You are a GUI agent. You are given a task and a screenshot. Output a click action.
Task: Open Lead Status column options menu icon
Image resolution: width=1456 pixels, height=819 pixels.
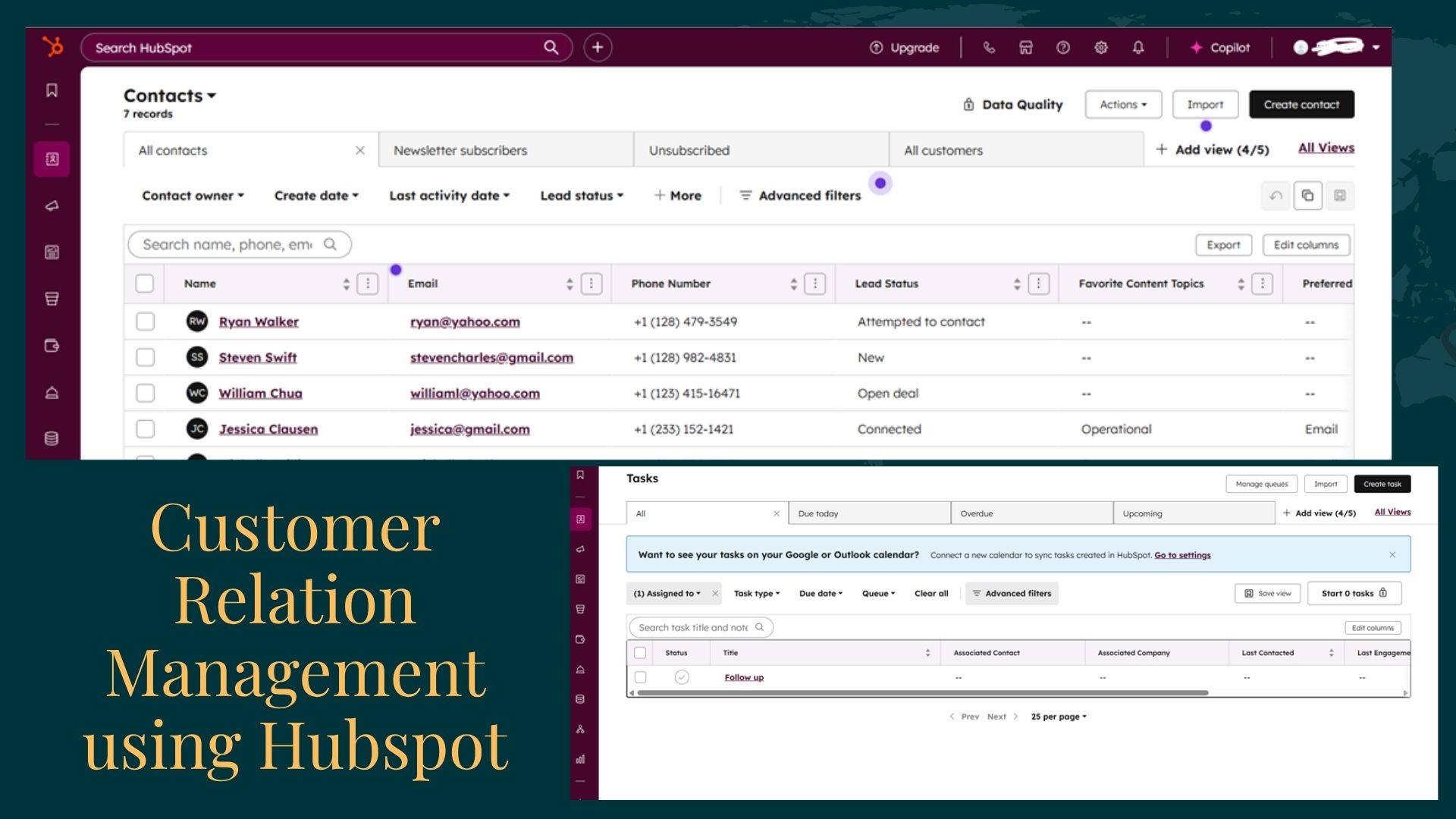click(1039, 284)
